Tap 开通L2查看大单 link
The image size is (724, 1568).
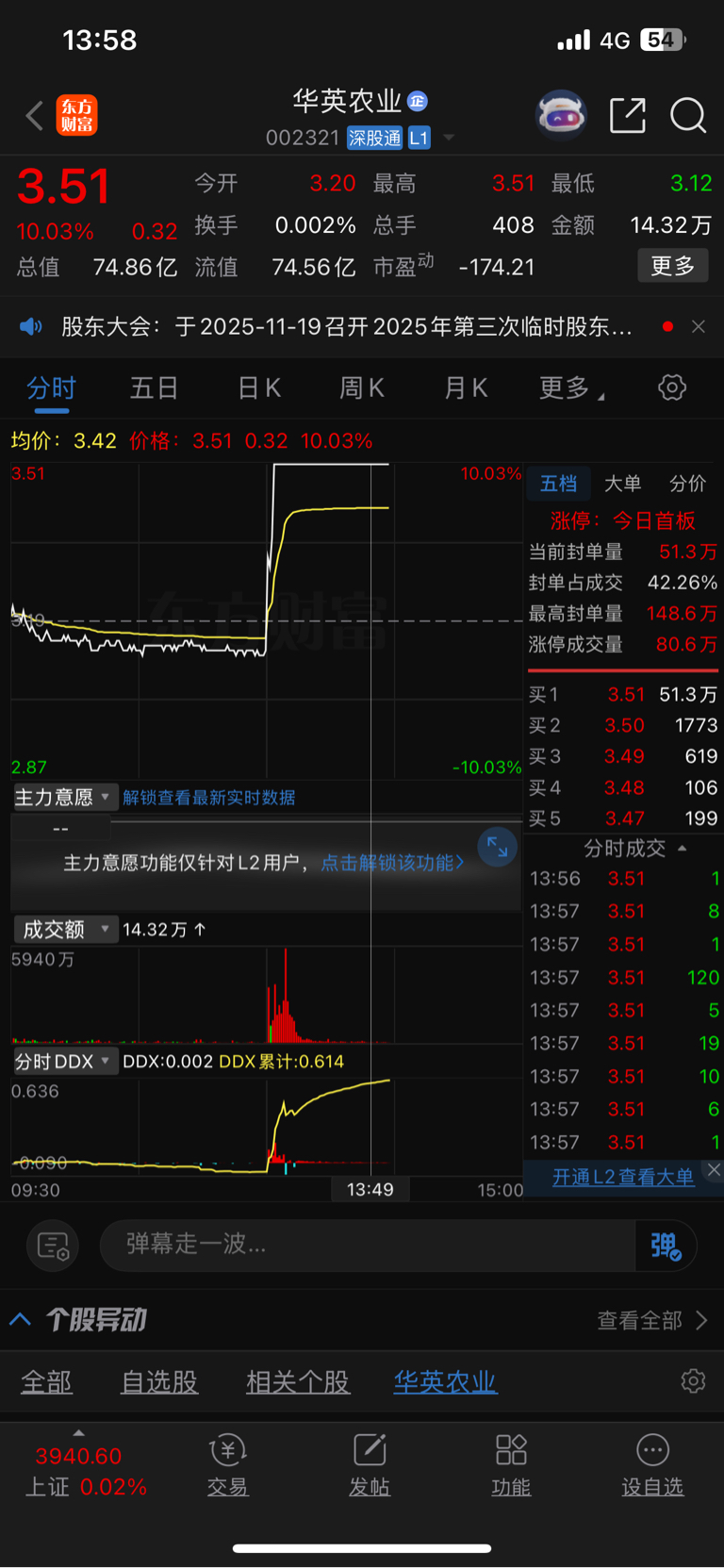click(623, 1177)
